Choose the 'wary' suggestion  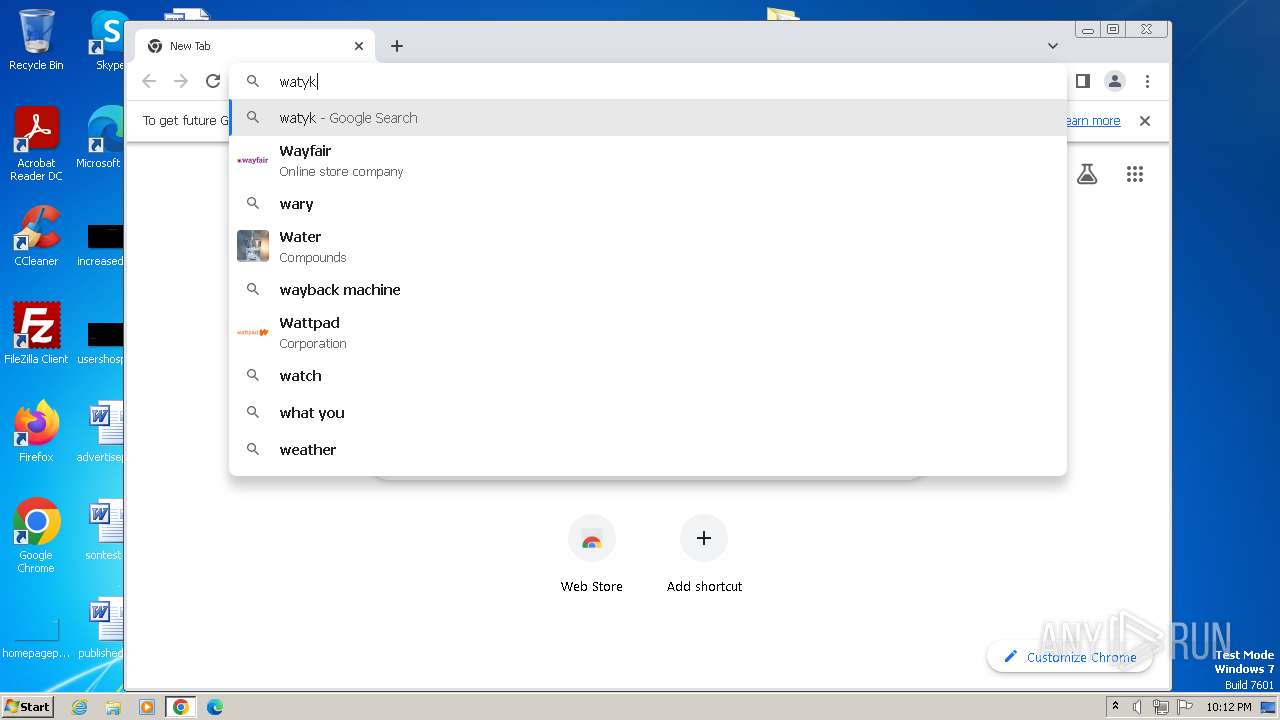click(x=648, y=204)
